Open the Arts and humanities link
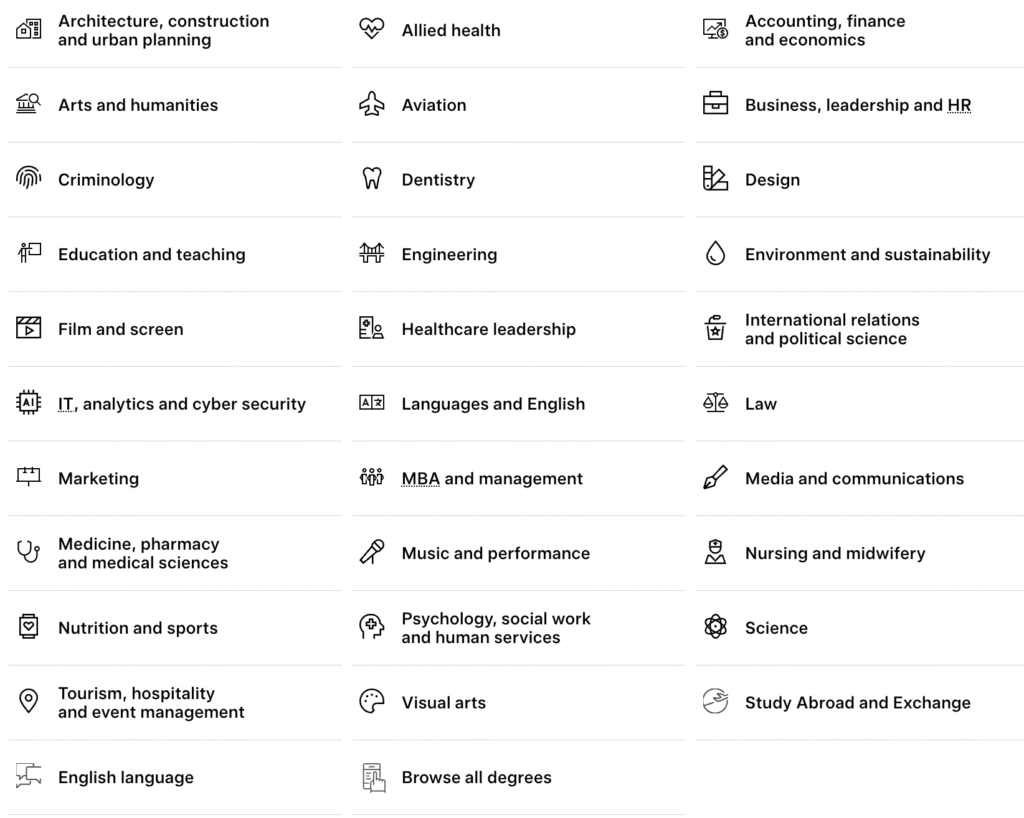Image resolution: width=1024 pixels, height=818 pixels. (138, 105)
